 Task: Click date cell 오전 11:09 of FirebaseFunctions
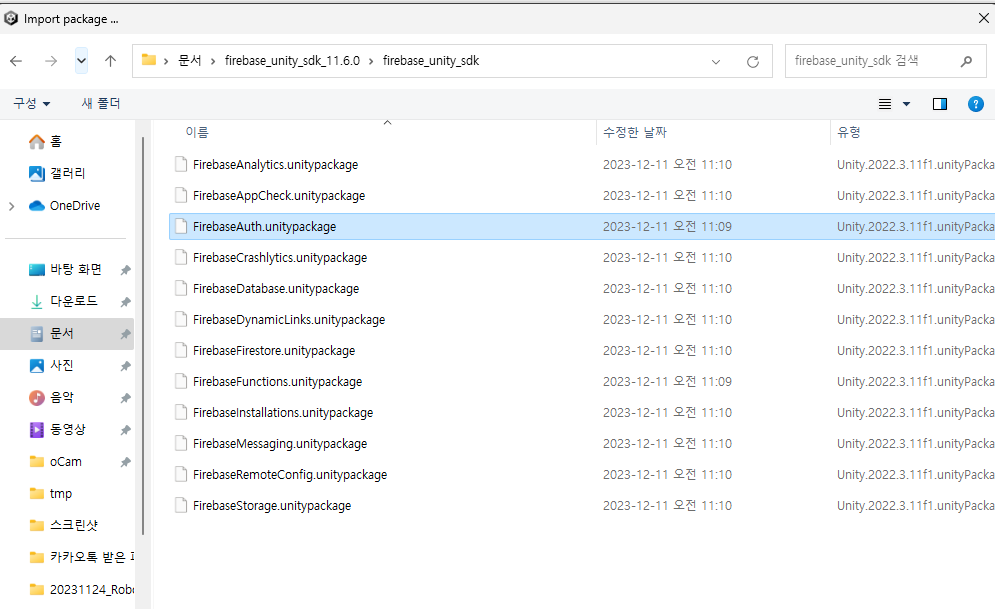point(667,382)
